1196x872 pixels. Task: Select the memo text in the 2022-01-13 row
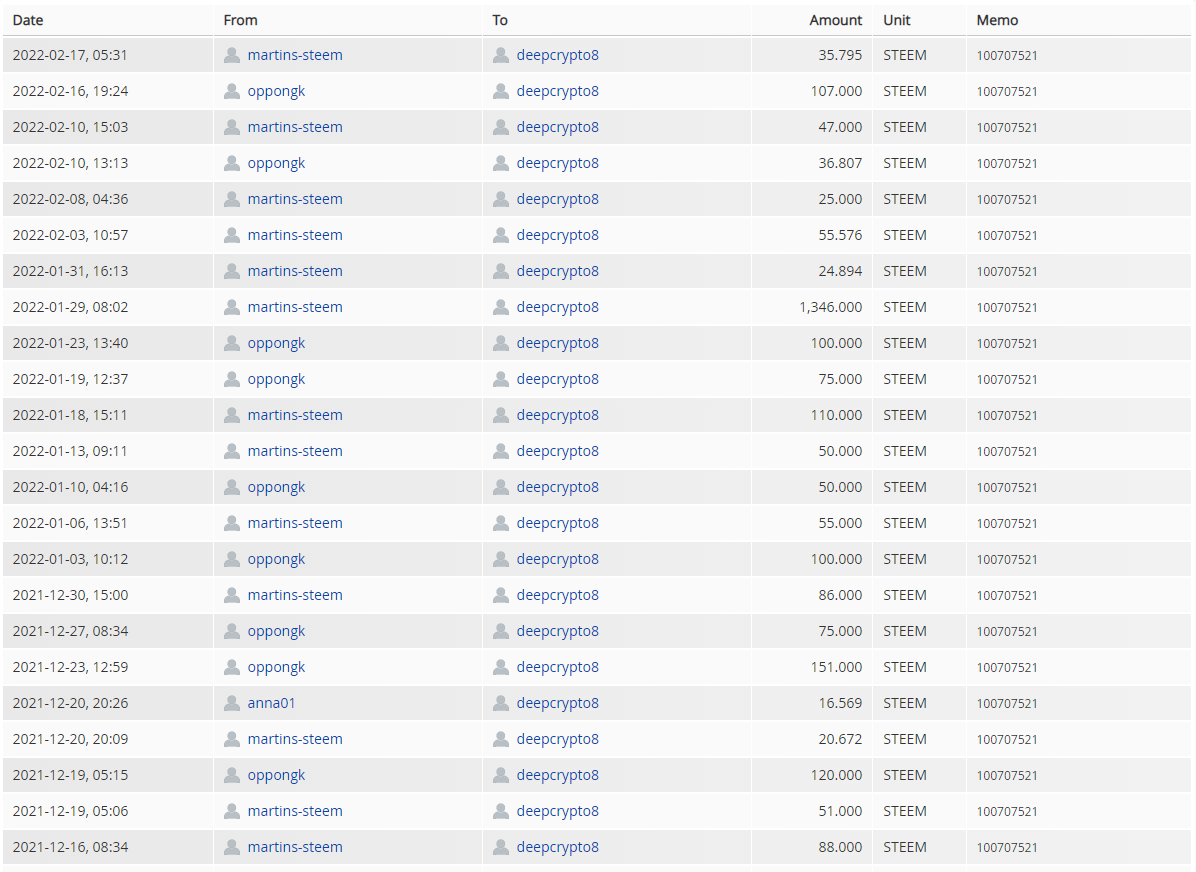click(x=1007, y=452)
